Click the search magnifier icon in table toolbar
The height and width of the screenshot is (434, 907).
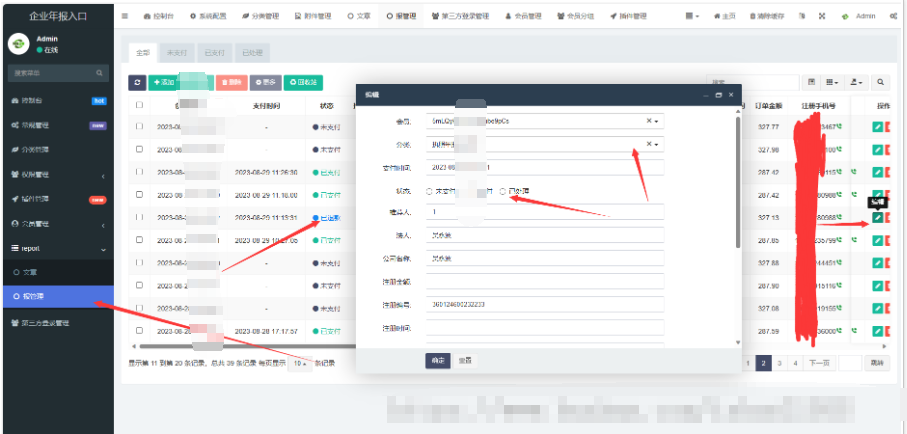pos(881,82)
